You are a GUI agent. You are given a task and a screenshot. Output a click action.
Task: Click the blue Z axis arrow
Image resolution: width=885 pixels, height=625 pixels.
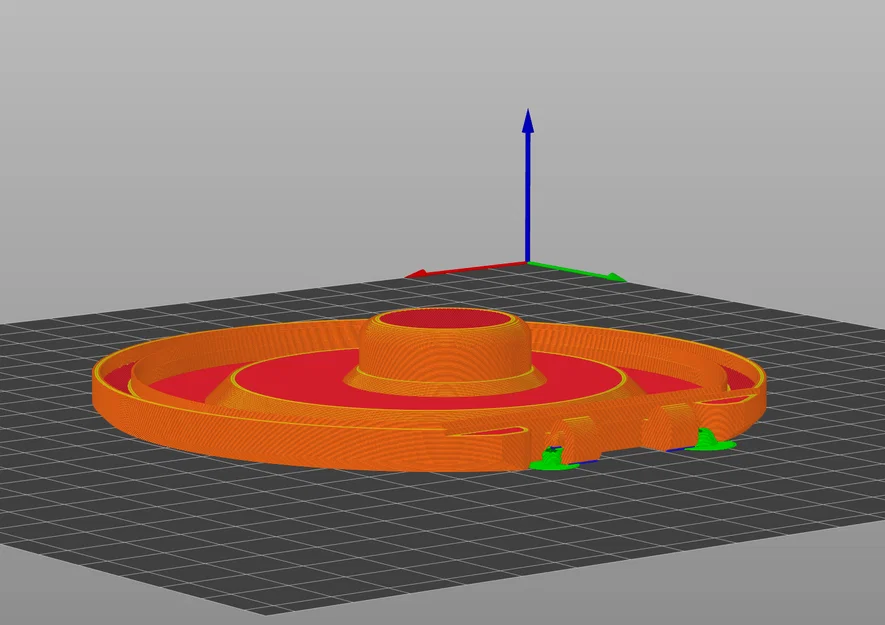coord(527,185)
